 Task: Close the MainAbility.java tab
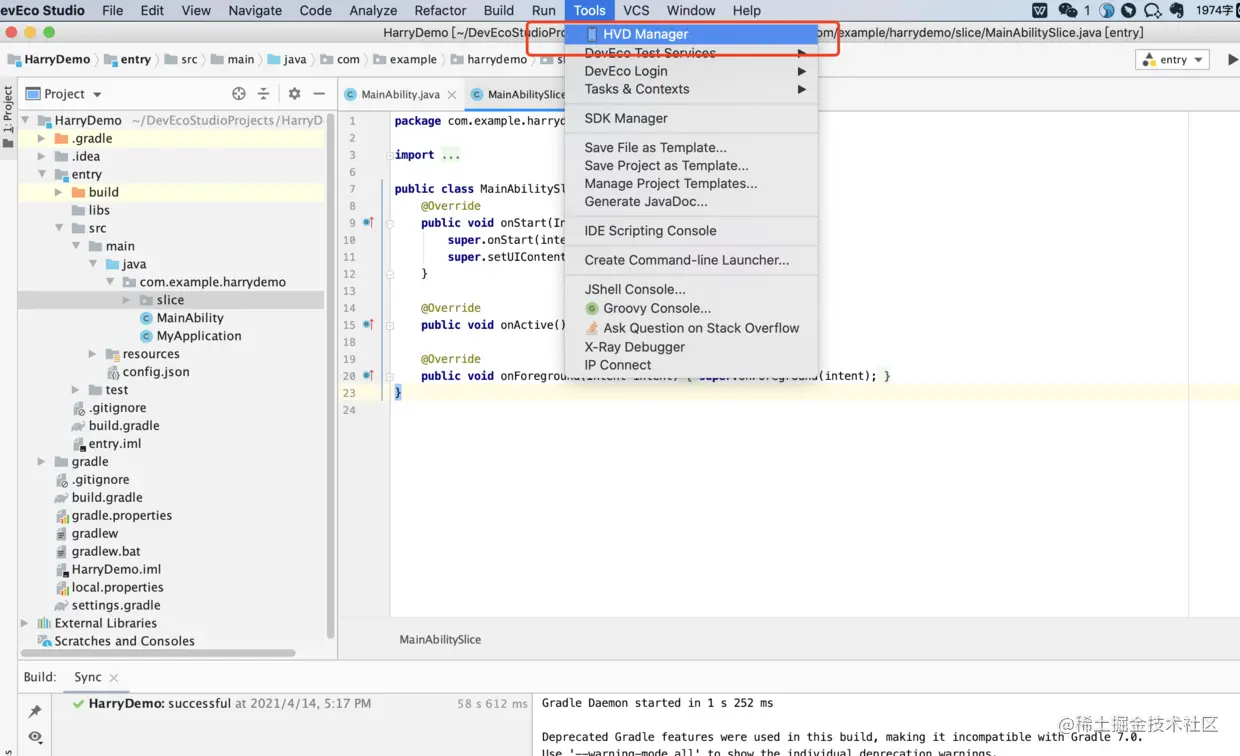(x=452, y=95)
